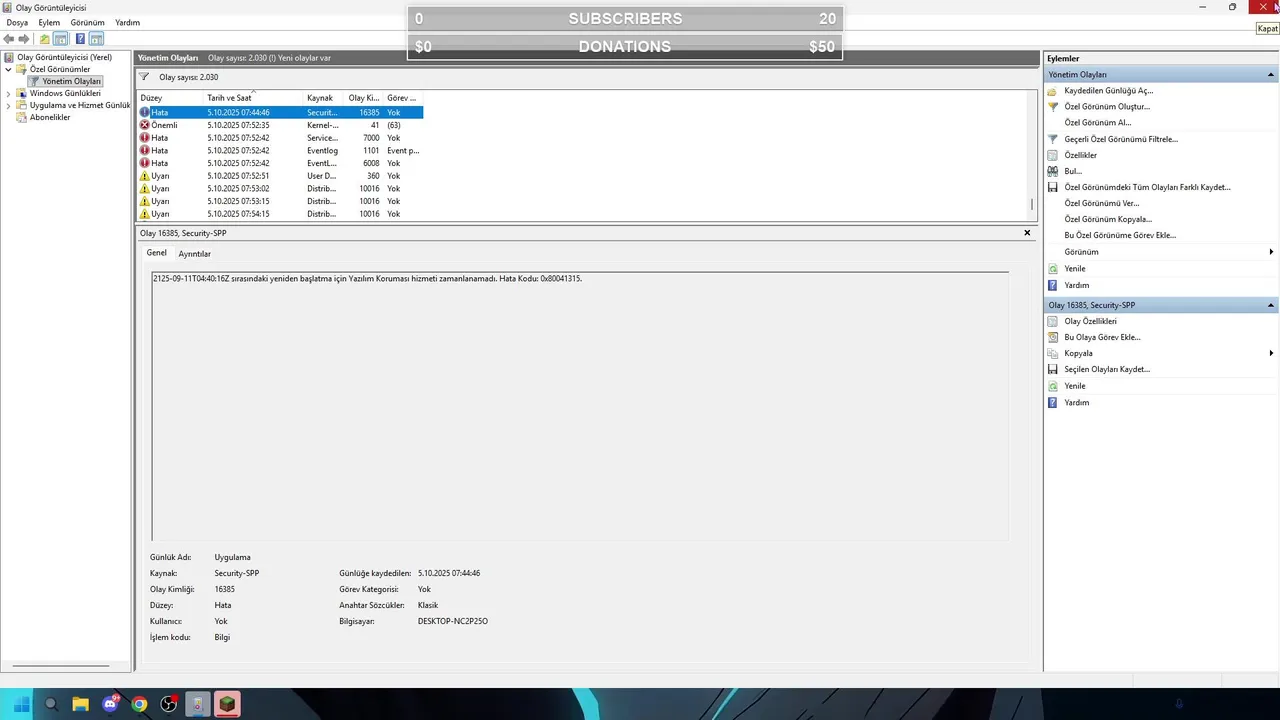Select Abonelikler in the console tree
This screenshot has height=720, width=1280.
[50, 117]
